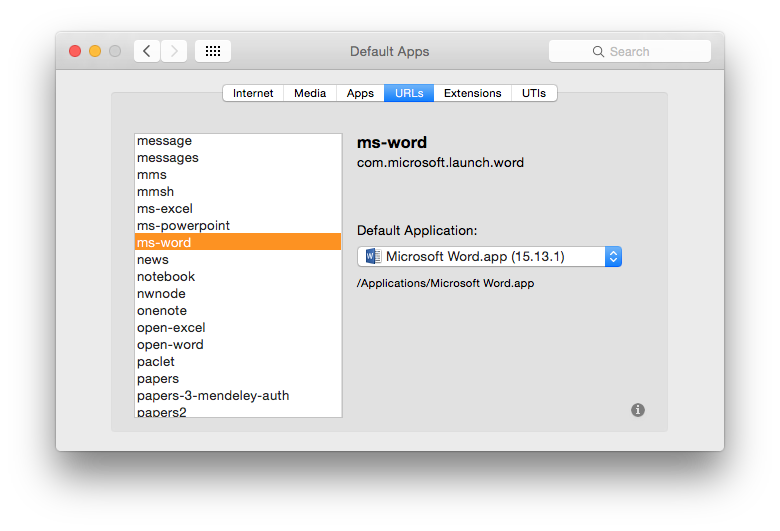Click the search magnifying glass icon
The width and height of the screenshot is (780, 531).
(598, 51)
